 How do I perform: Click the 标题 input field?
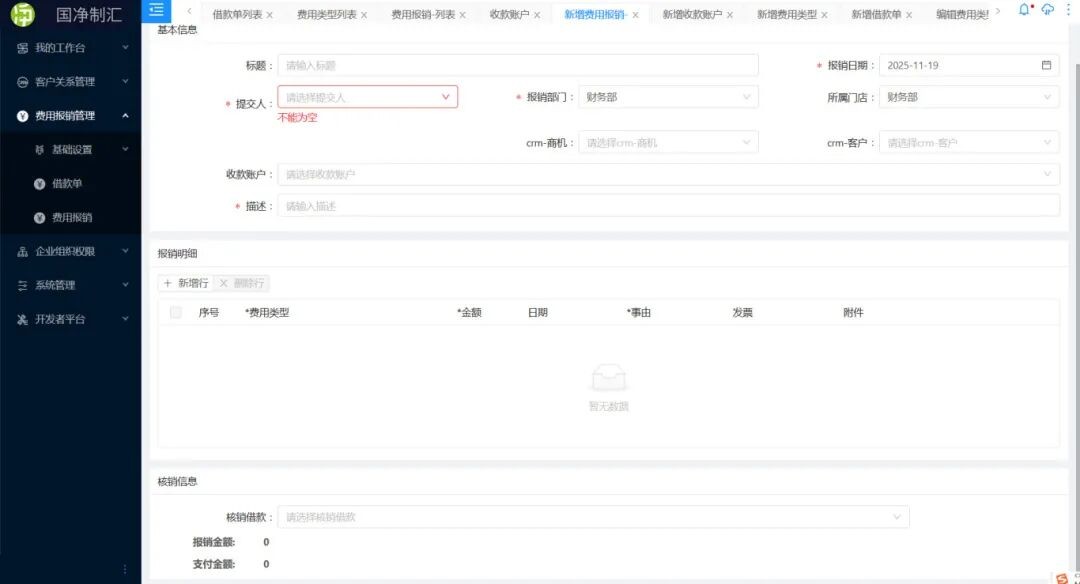[x=517, y=65]
